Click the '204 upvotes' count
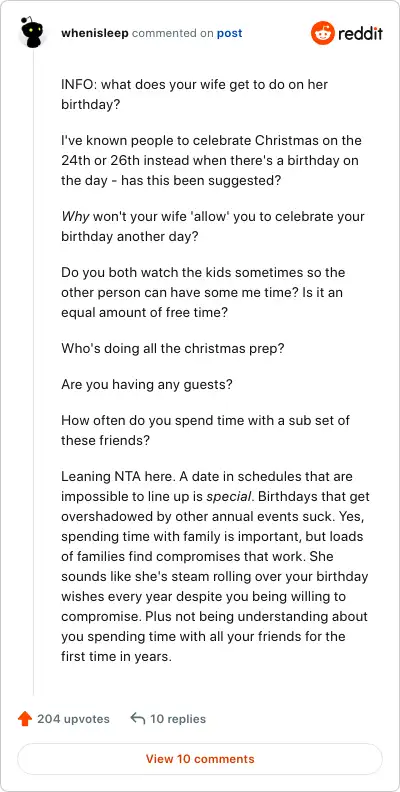Screen dimensions: 400x792 pyautogui.click(x=73, y=719)
